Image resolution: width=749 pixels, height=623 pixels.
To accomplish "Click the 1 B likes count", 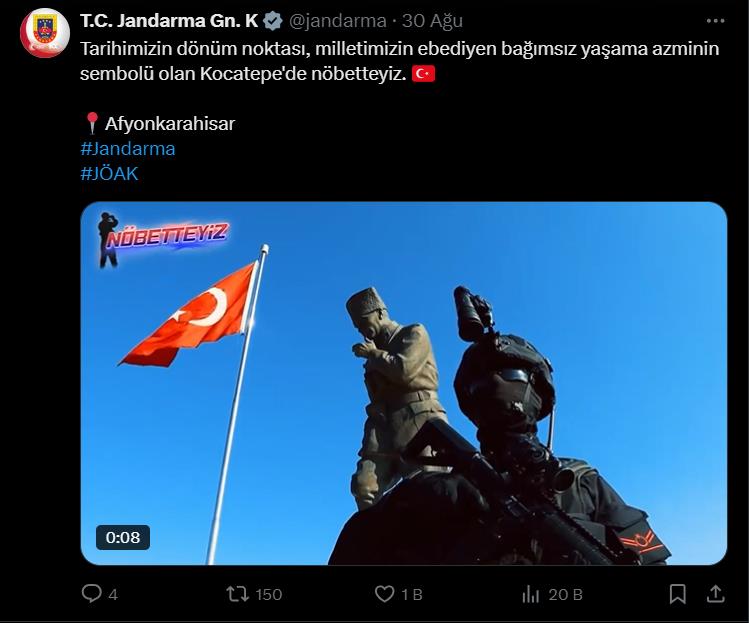I will tap(412, 594).
